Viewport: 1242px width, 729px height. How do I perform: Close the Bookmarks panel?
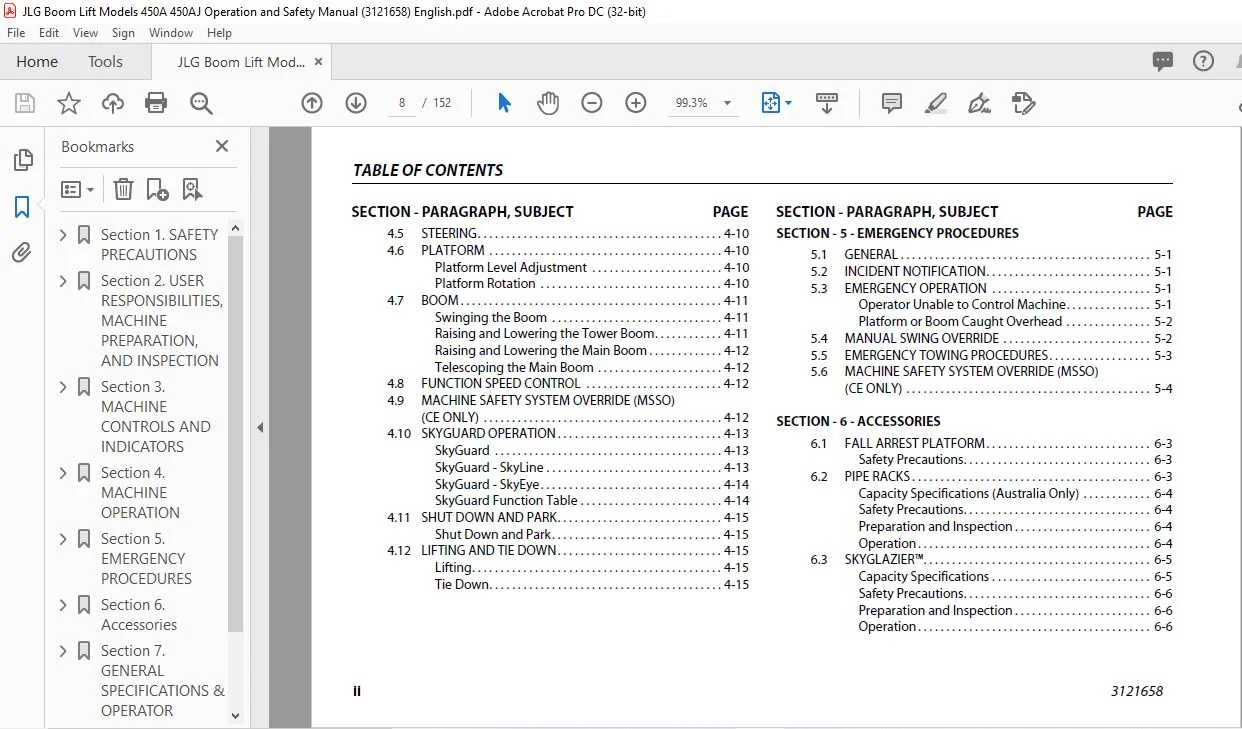click(x=222, y=146)
